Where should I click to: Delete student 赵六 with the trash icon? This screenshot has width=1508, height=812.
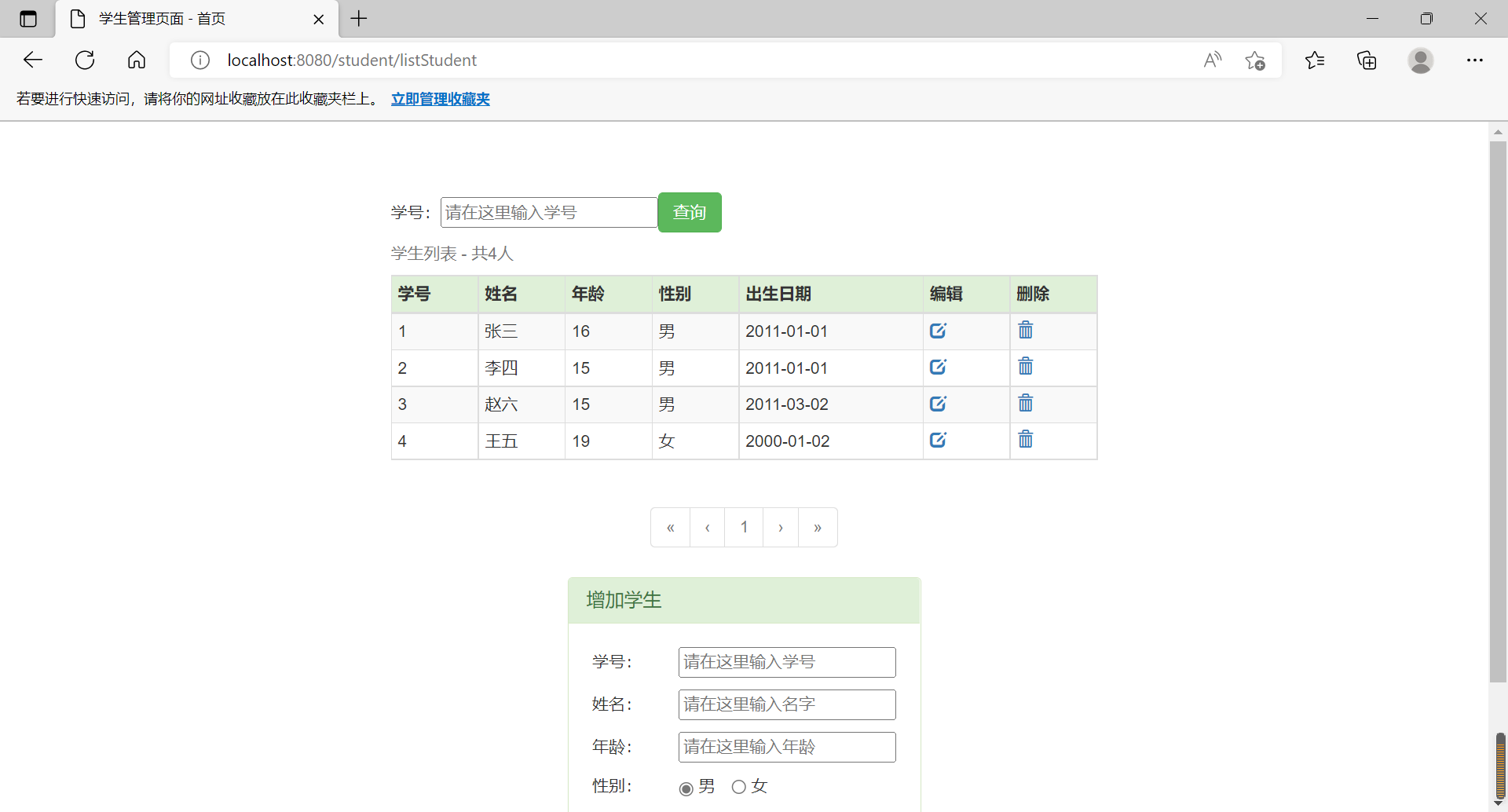(x=1026, y=403)
